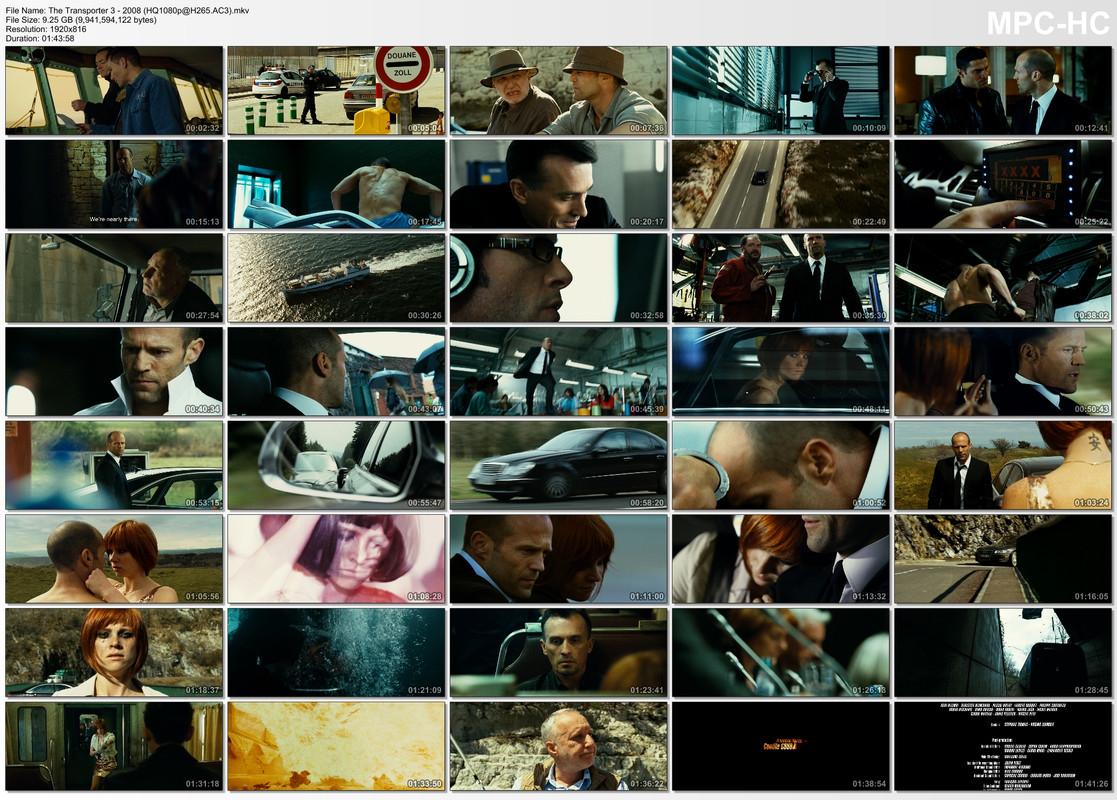The width and height of the screenshot is (1117, 800).
Task: Click the close-up frame at 00:40:34
Action: [x=114, y=371]
